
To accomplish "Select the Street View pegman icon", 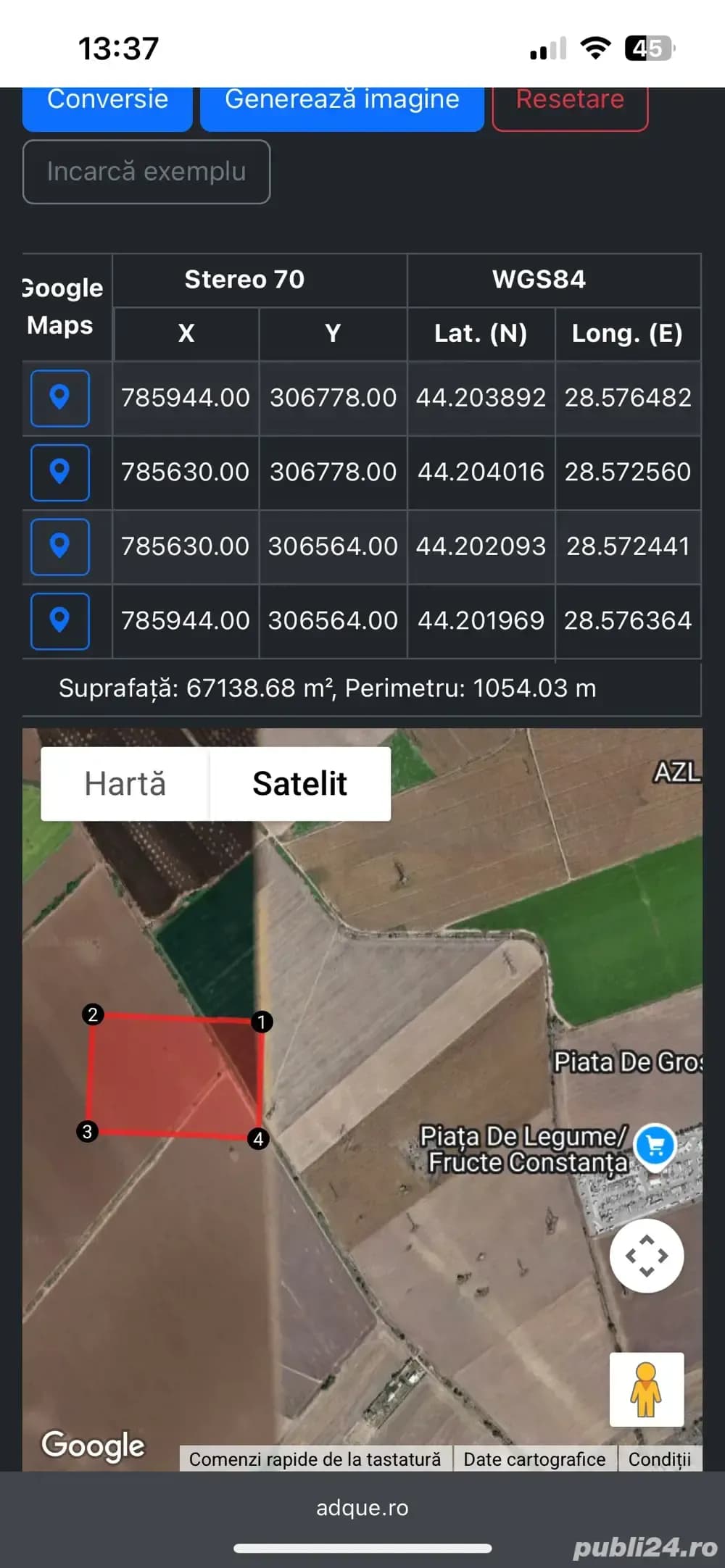I will click(x=646, y=1389).
